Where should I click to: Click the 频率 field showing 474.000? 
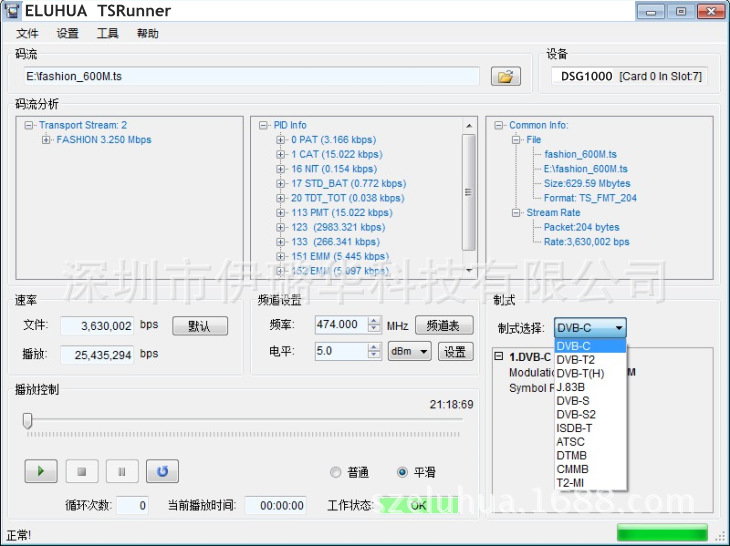click(342, 324)
